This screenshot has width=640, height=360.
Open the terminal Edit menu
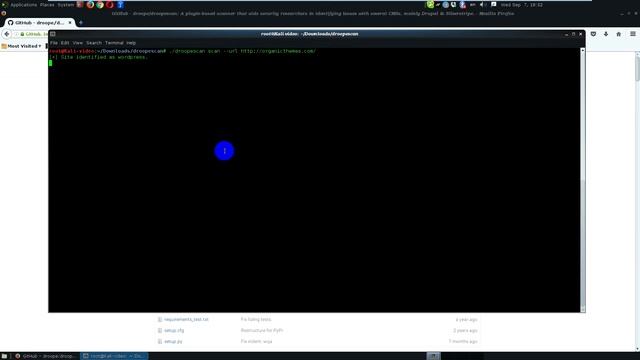pyautogui.click(x=65, y=43)
